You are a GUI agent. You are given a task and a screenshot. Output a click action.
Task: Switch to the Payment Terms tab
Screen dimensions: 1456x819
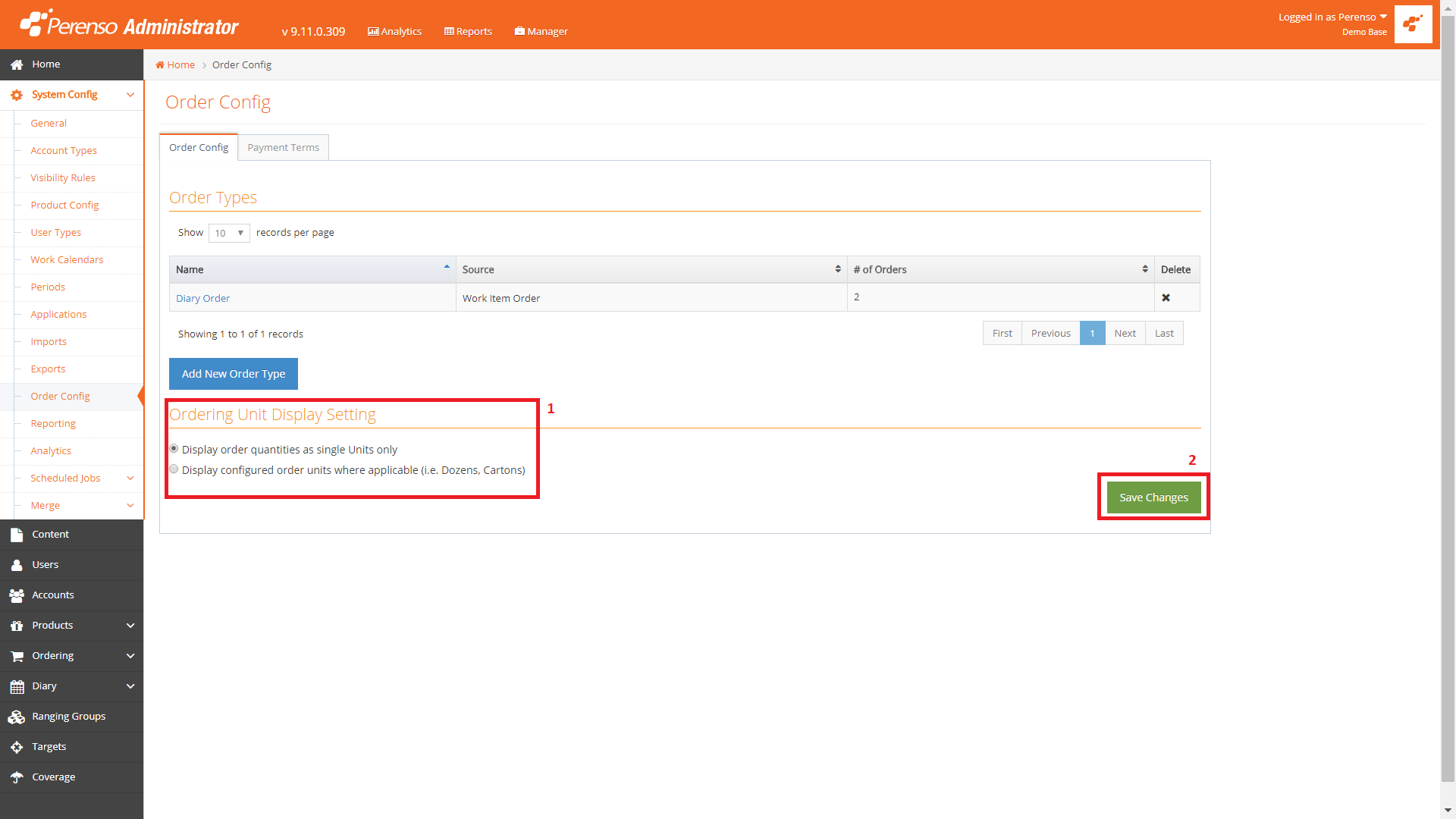[283, 148]
